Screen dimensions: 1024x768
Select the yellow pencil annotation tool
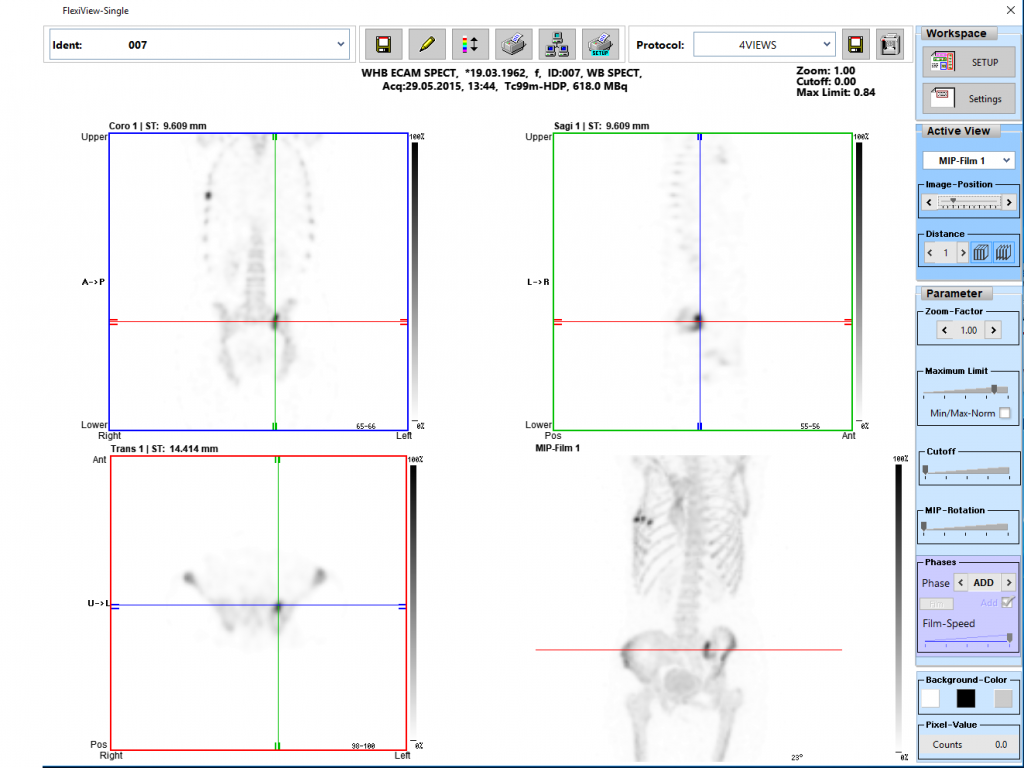tap(427, 44)
